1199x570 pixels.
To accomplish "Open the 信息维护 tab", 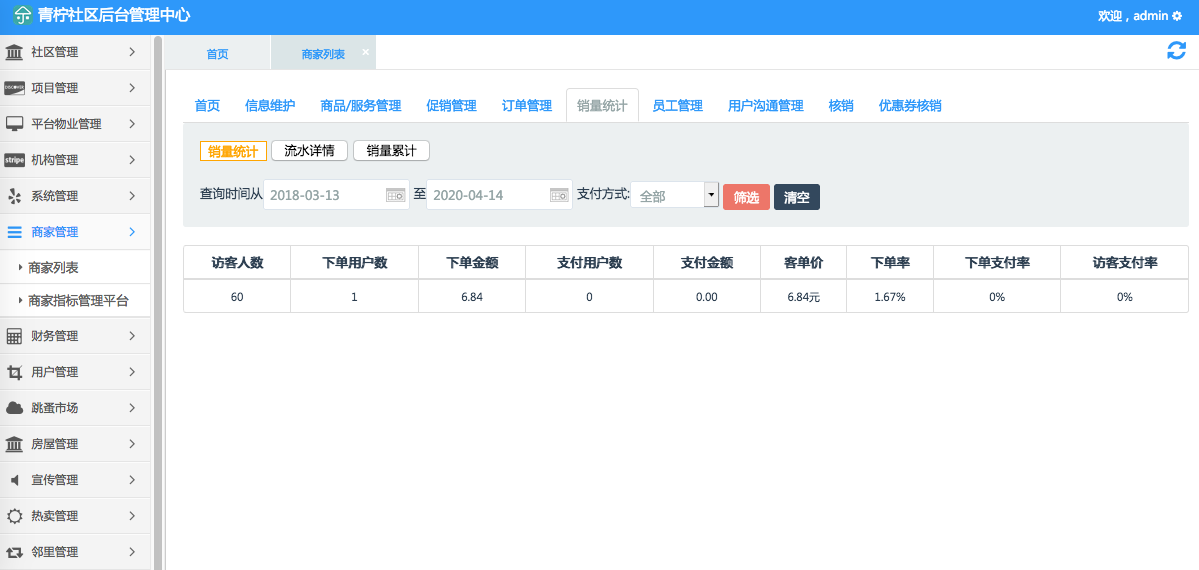I will (270, 106).
